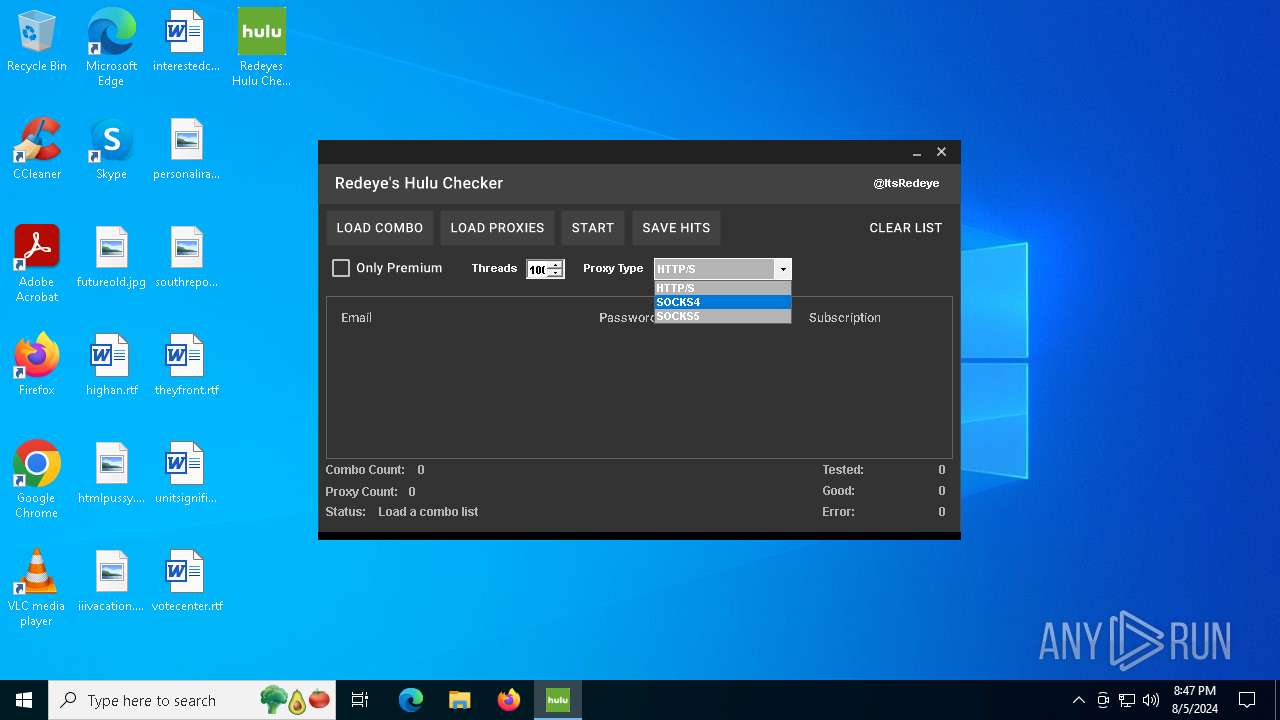1280x720 pixels.
Task: Click the SAVE HITS button
Action: pyautogui.click(x=676, y=228)
